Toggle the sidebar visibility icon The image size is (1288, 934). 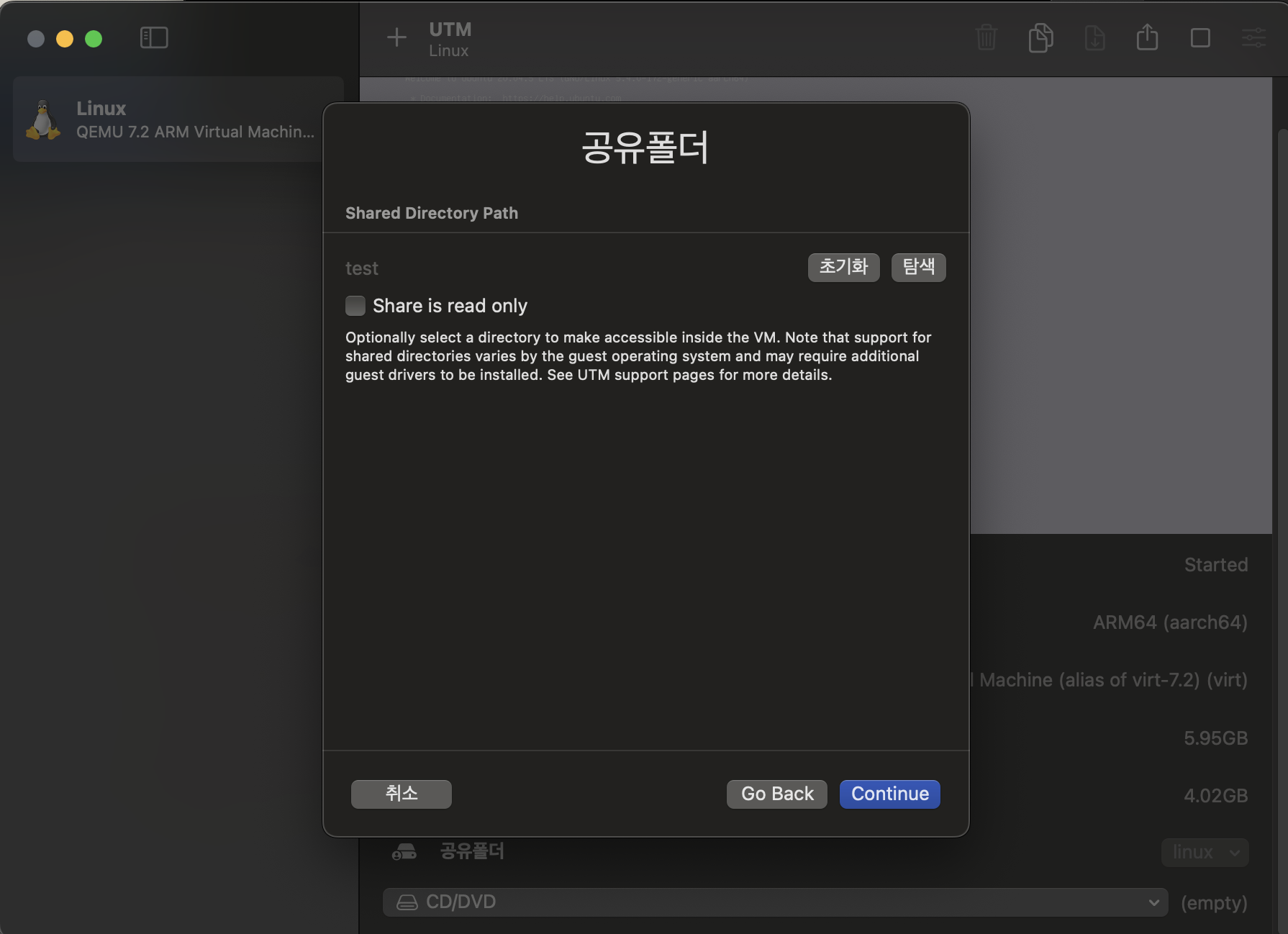[x=154, y=37]
